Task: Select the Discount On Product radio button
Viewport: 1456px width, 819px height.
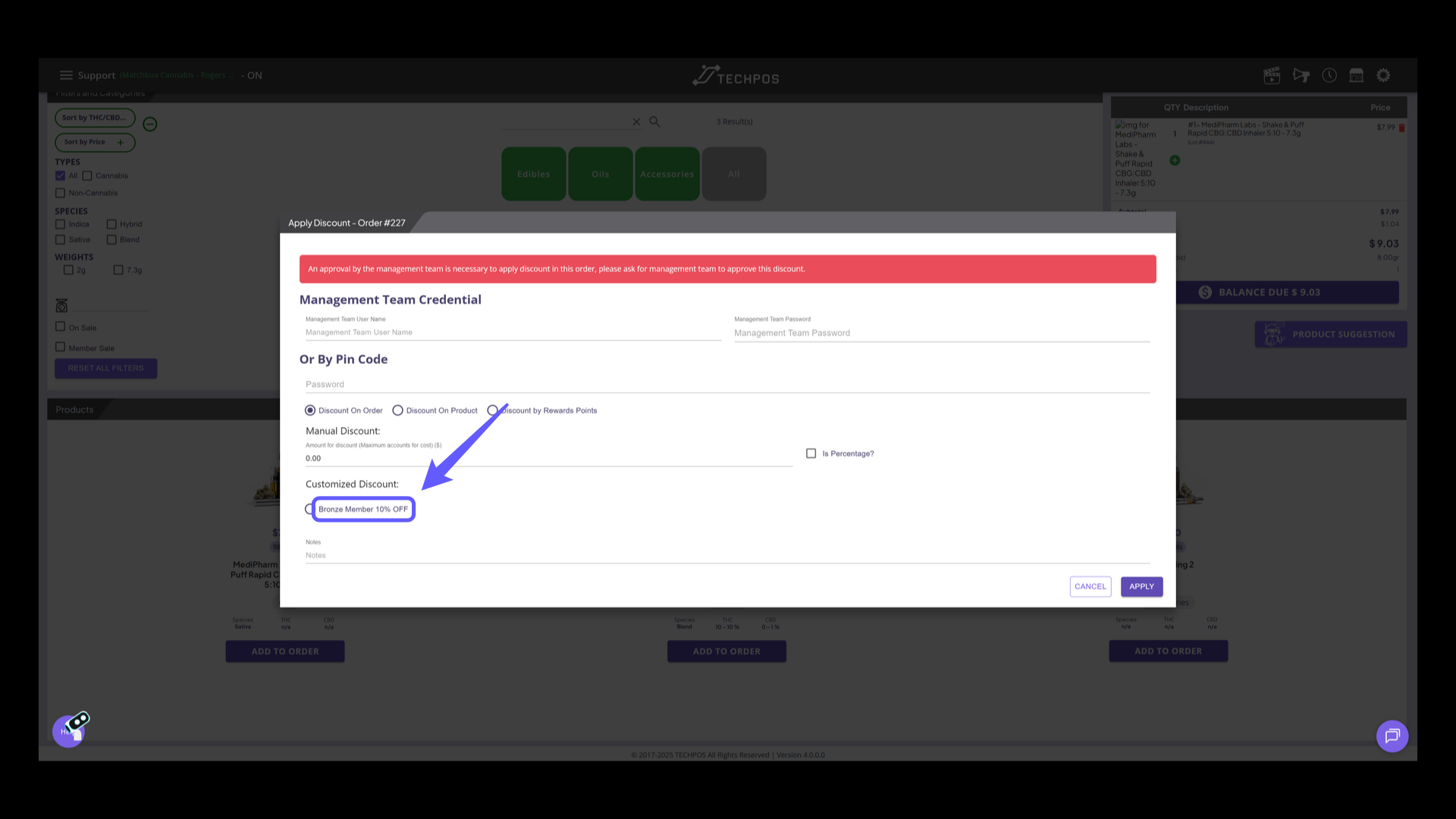Action: tap(398, 410)
